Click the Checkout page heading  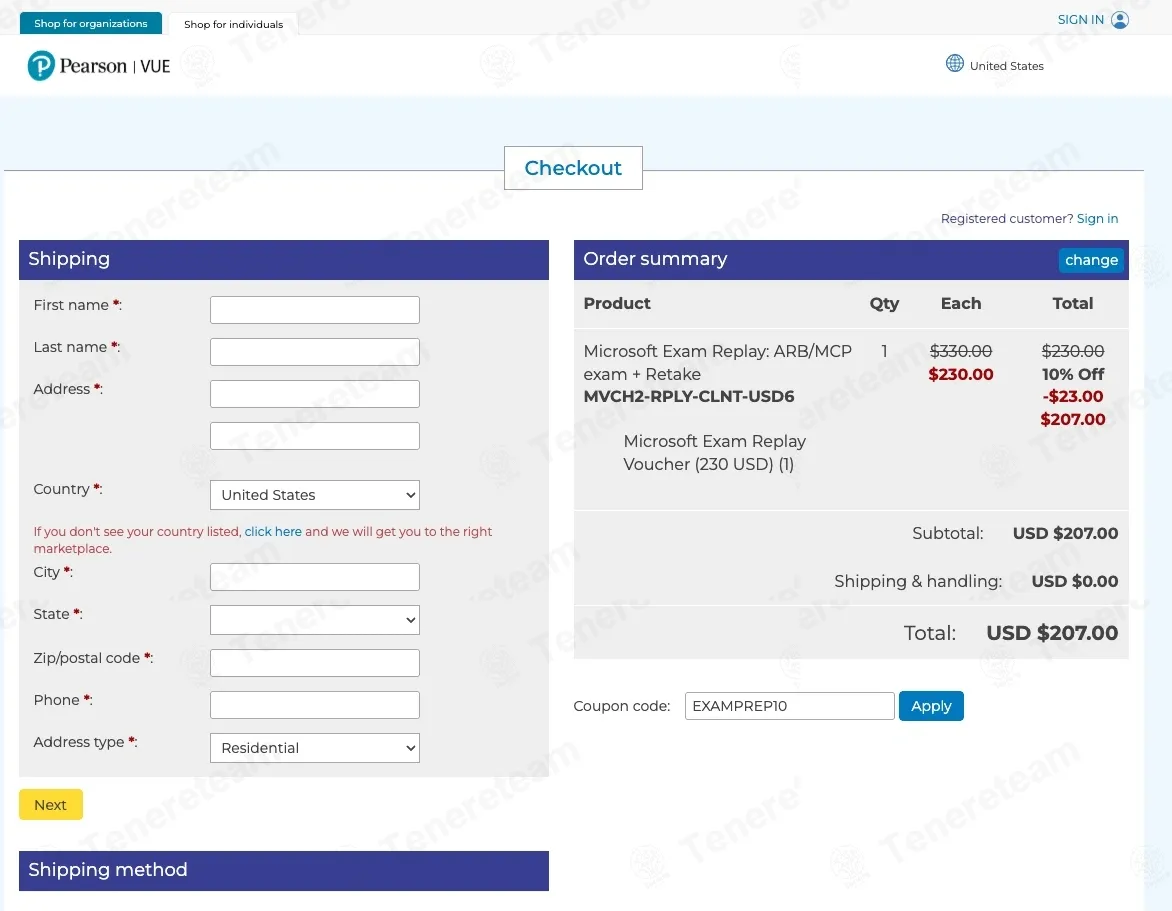(x=573, y=168)
